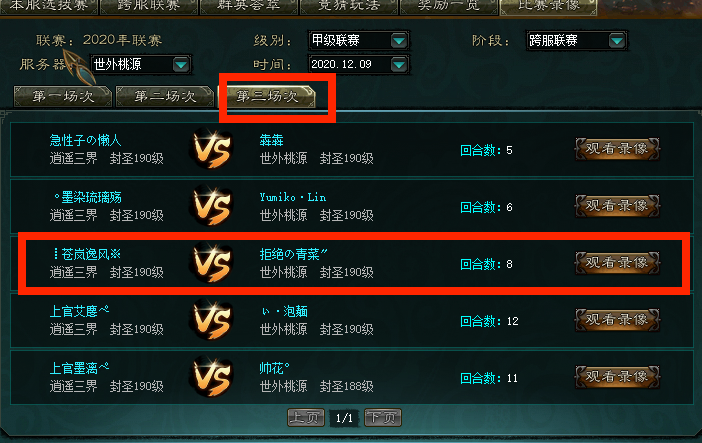Switch to the 第二场次 tab
Screen dimensions: 702x443
165,96
